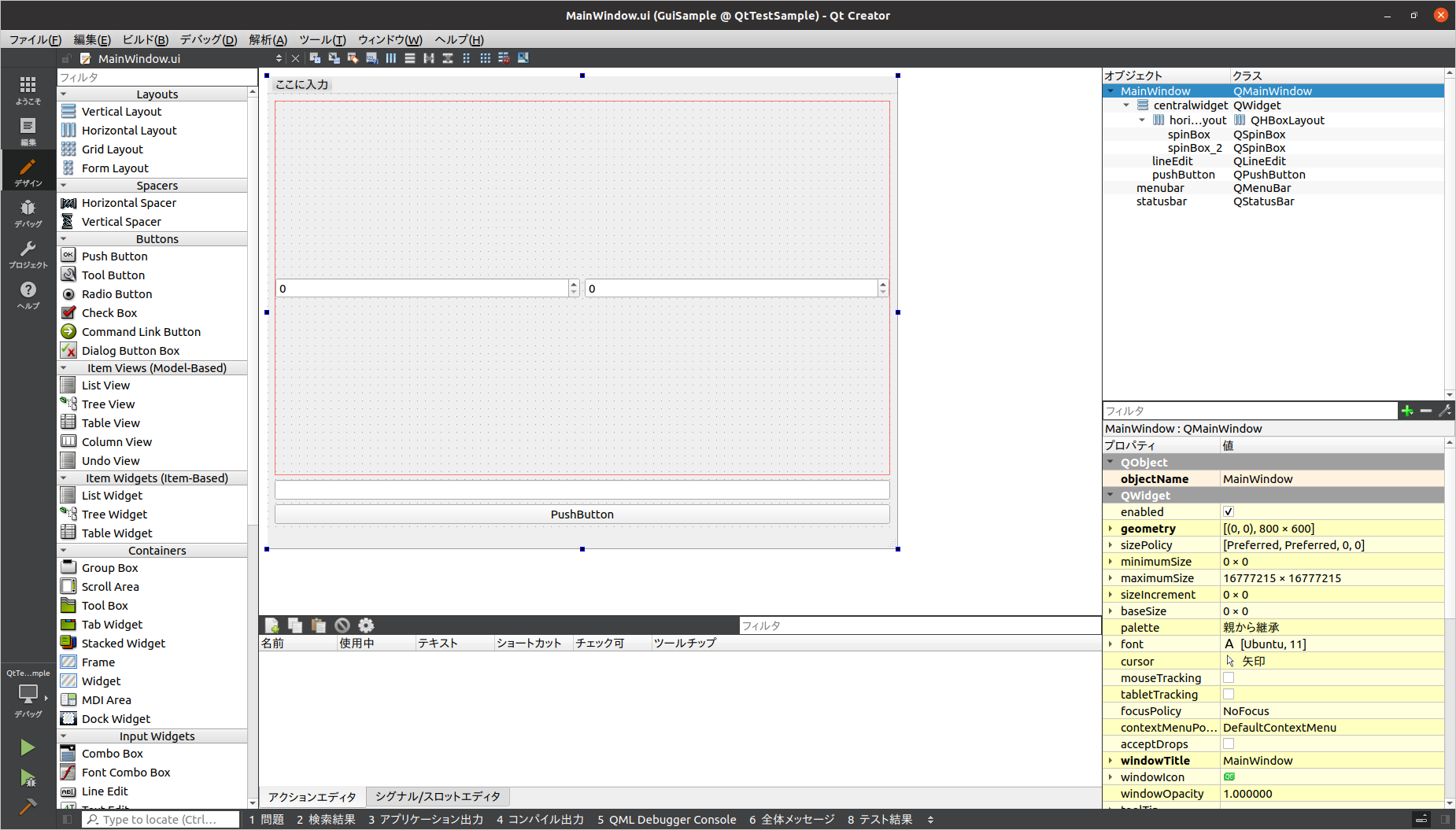Screen dimensions: 1456x830
Task: Open the デバッグ mode with the bug icon
Action: coord(28,212)
